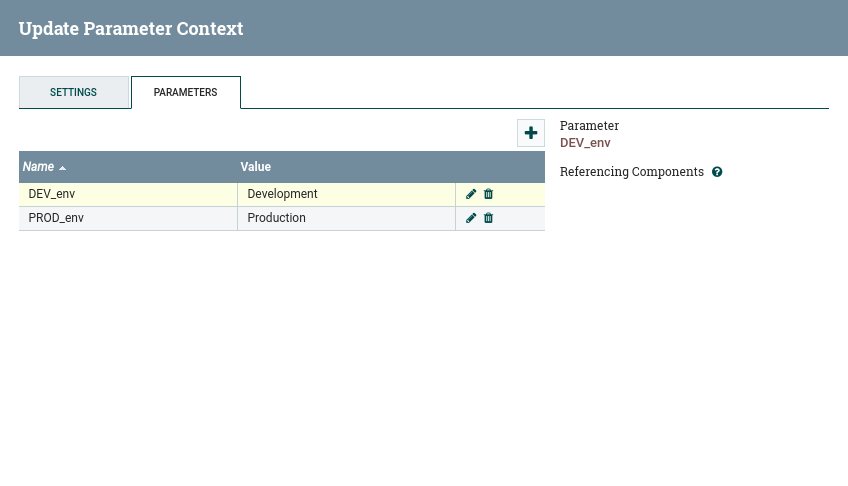Edit the PROD_env parameter with pencil icon
Viewport: 848px width, 486px height.
click(471, 218)
